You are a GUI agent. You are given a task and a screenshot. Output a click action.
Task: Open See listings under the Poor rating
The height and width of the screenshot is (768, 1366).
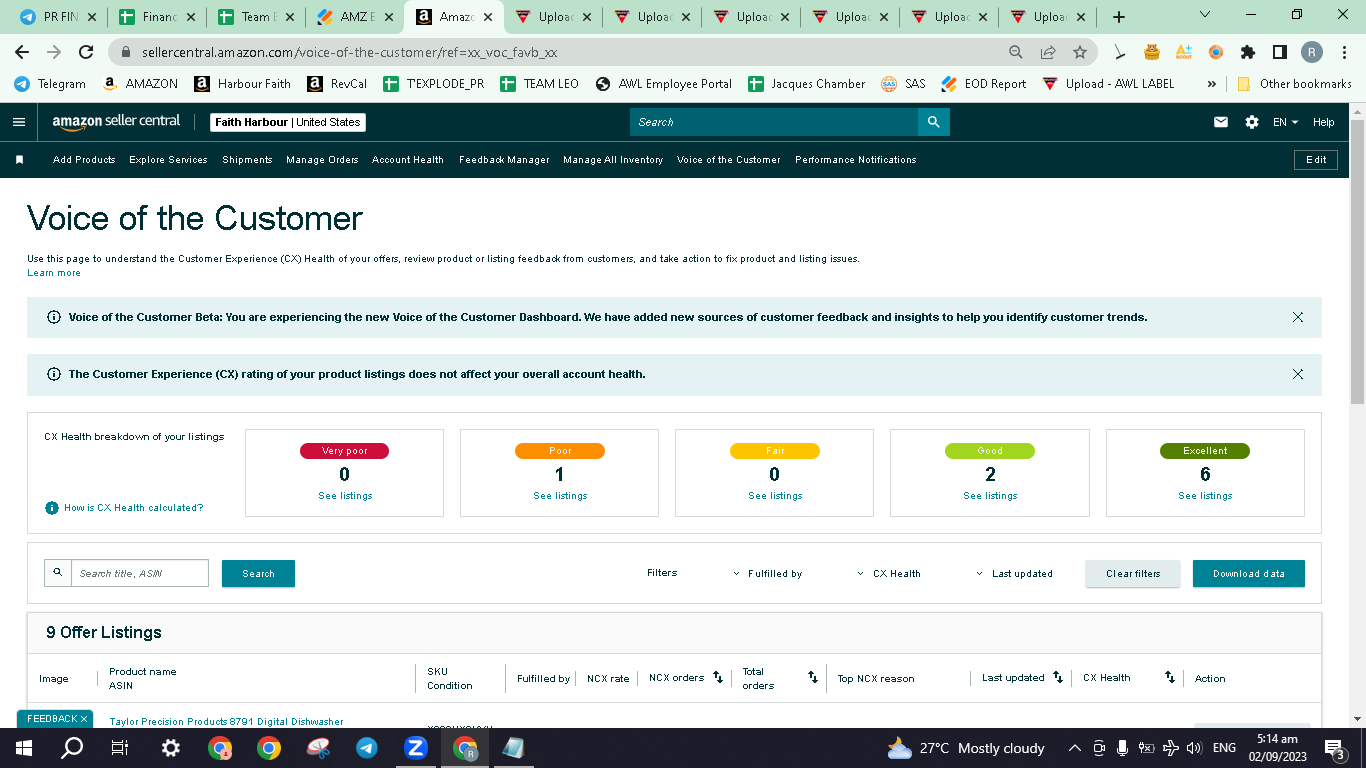point(560,496)
